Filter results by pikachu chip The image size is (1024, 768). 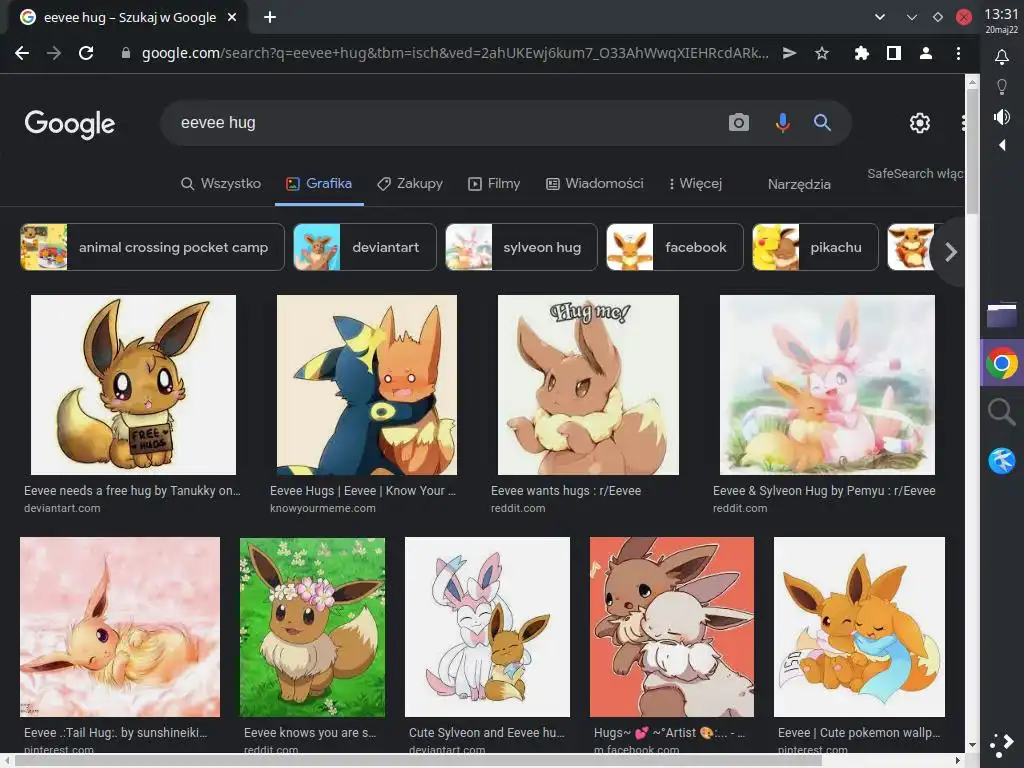pyautogui.click(x=816, y=247)
